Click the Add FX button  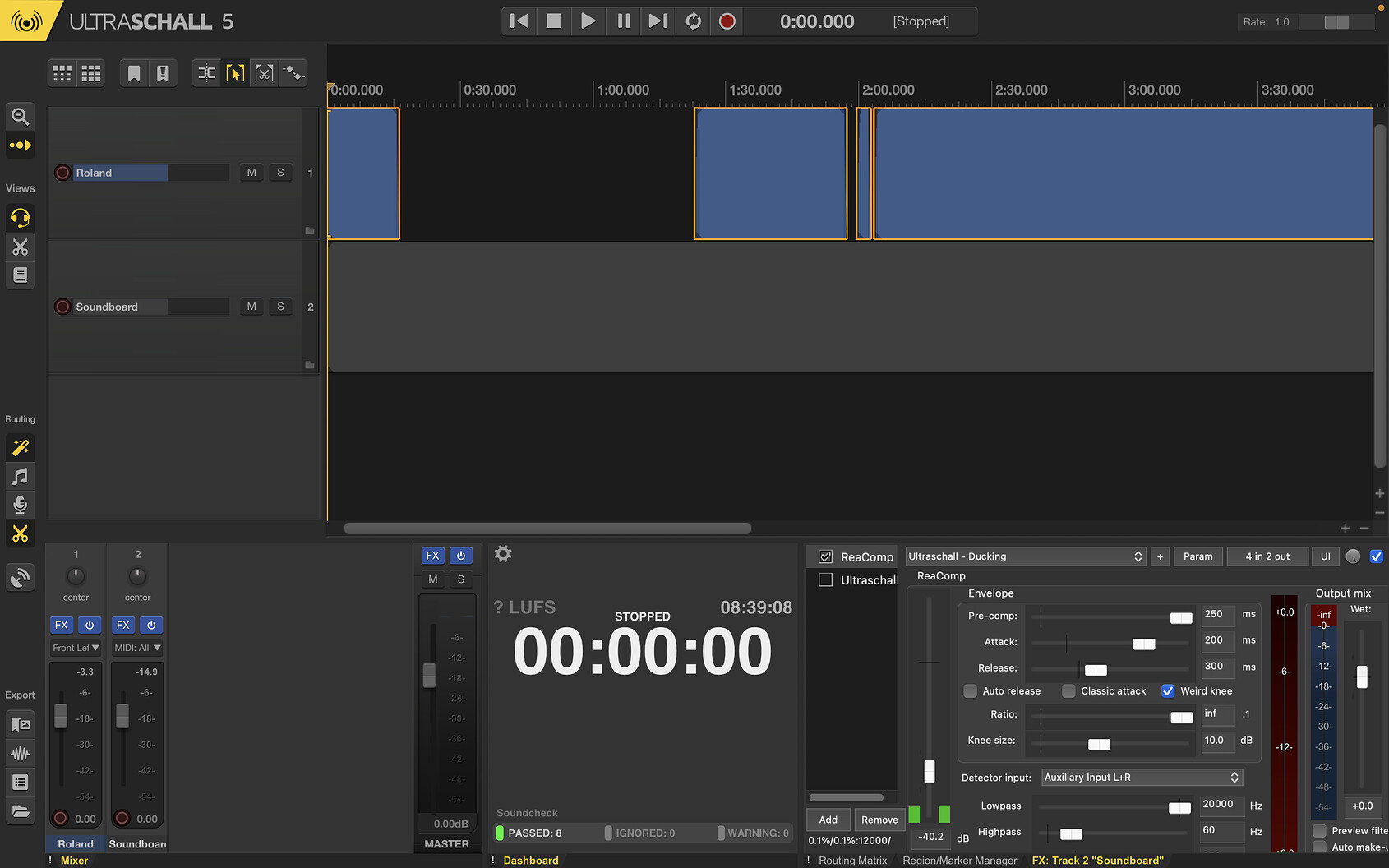[x=828, y=820]
